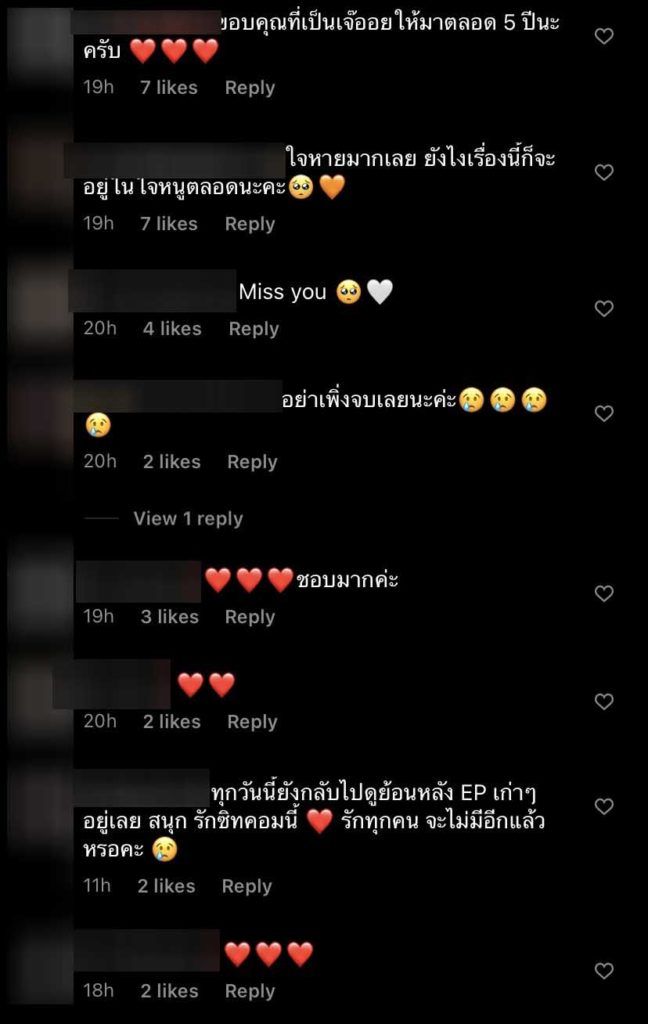The width and height of the screenshot is (648, 1024).
Task: Open the "2 likes" list on 11h comment
Action: (167, 886)
